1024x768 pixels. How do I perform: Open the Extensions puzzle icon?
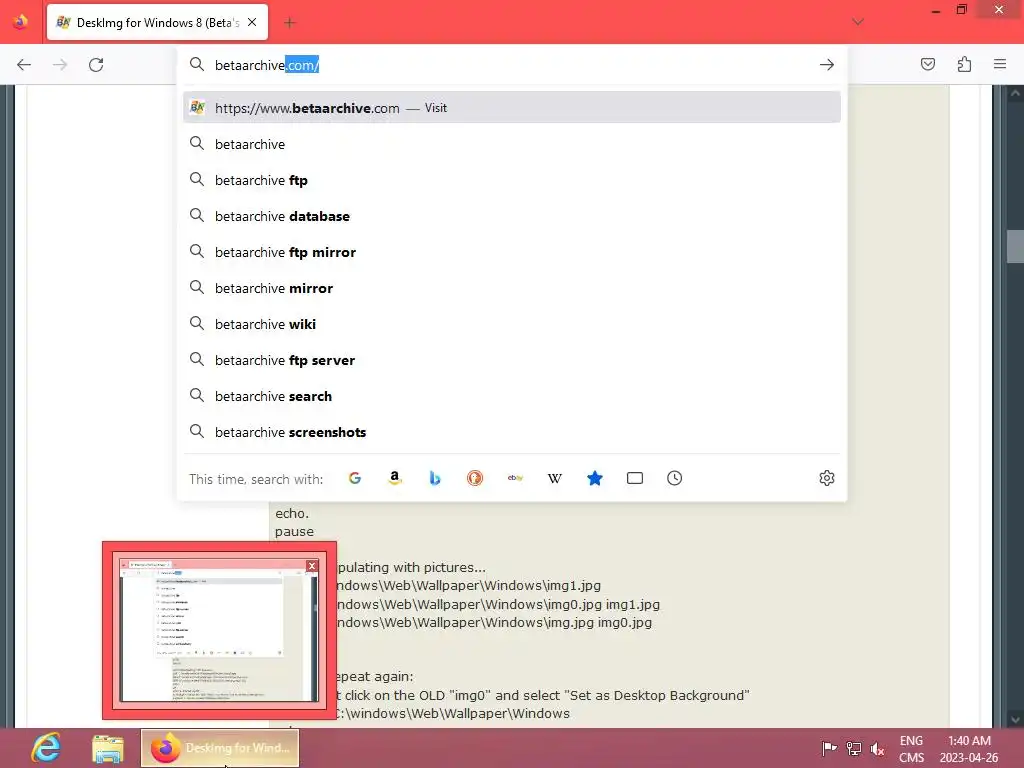click(965, 64)
